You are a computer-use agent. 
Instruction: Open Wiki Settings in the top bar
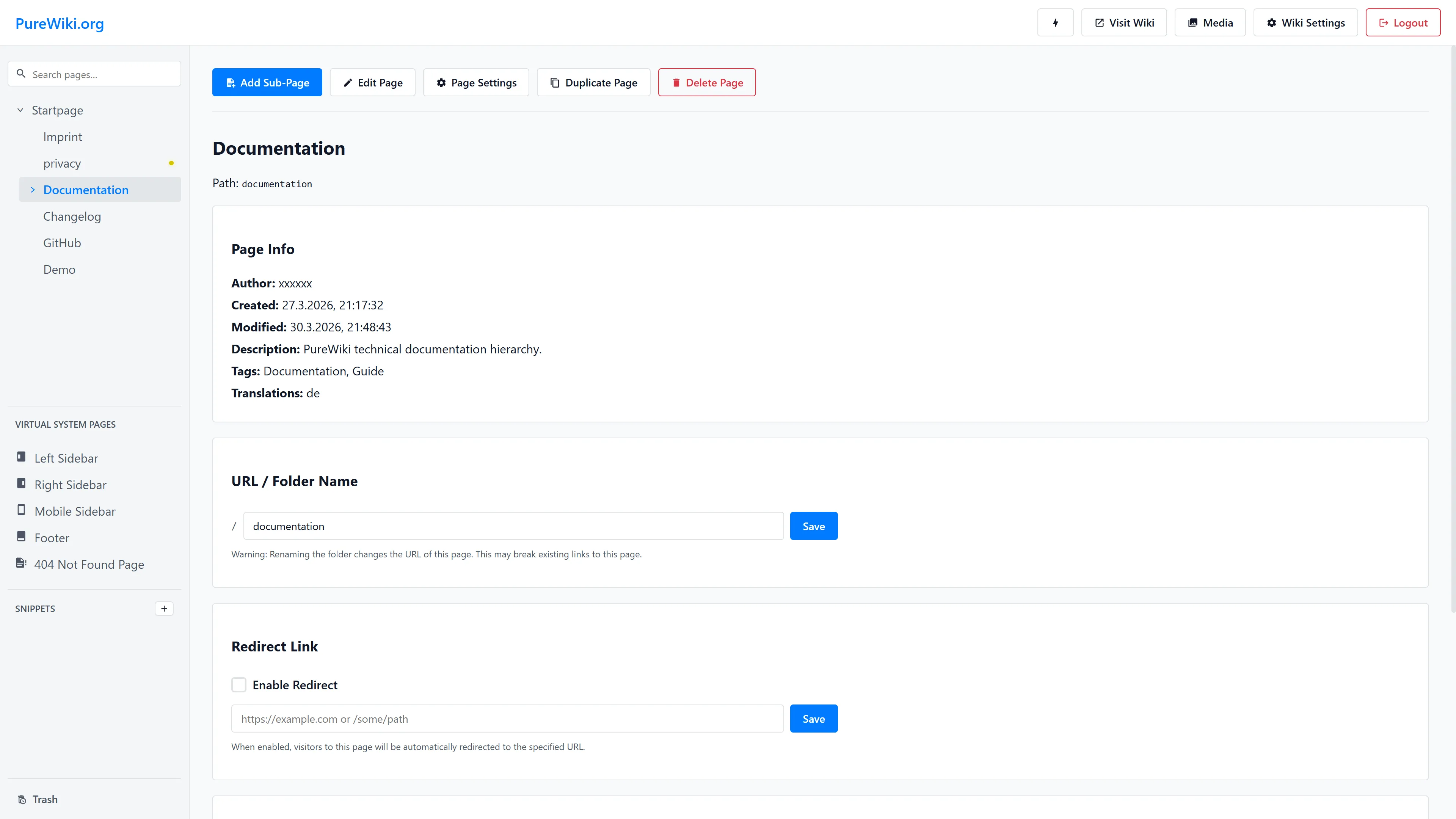click(1305, 23)
